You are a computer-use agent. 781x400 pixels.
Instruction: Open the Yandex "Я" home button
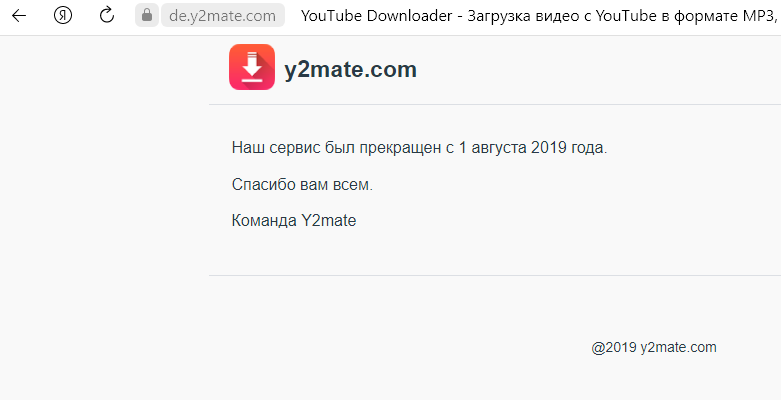click(63, 15)
